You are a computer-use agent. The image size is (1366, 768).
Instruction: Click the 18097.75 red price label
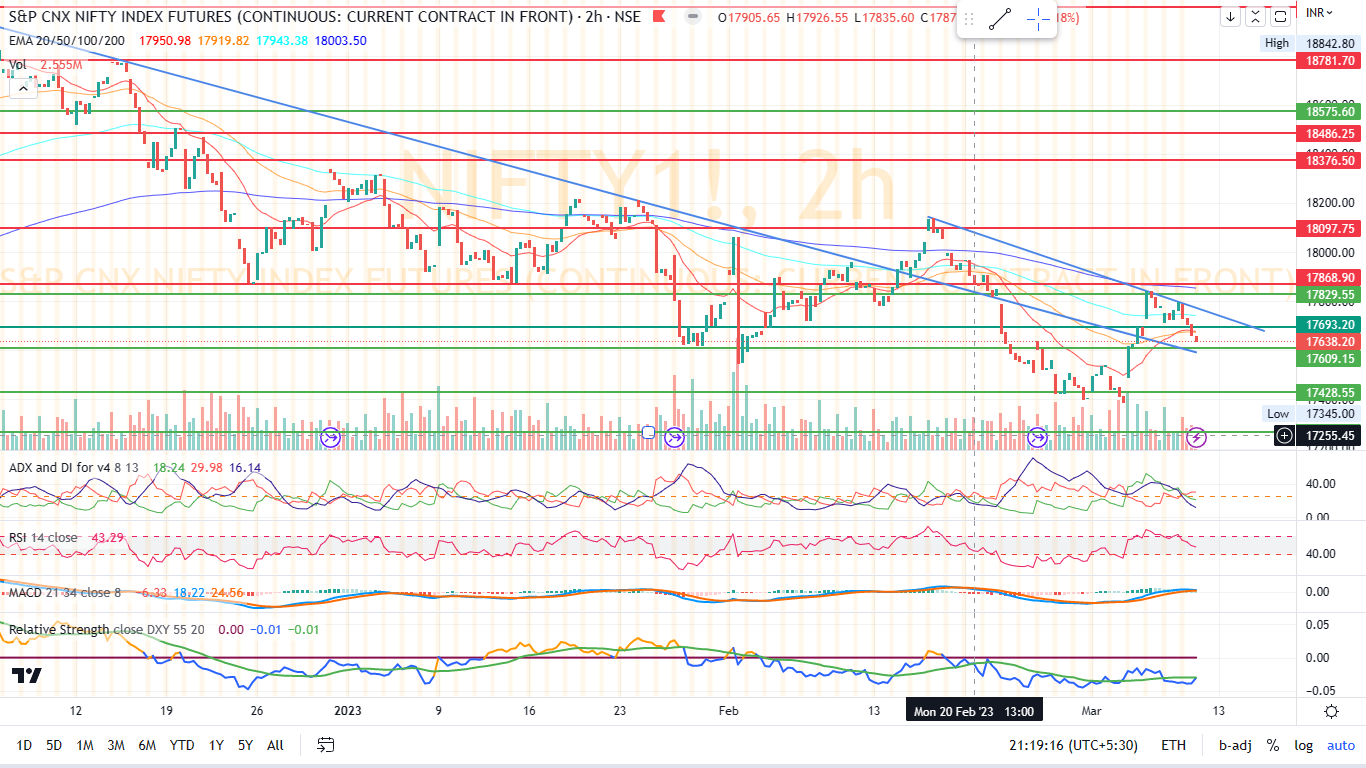pyautogui.click(x=1327, y=228)
